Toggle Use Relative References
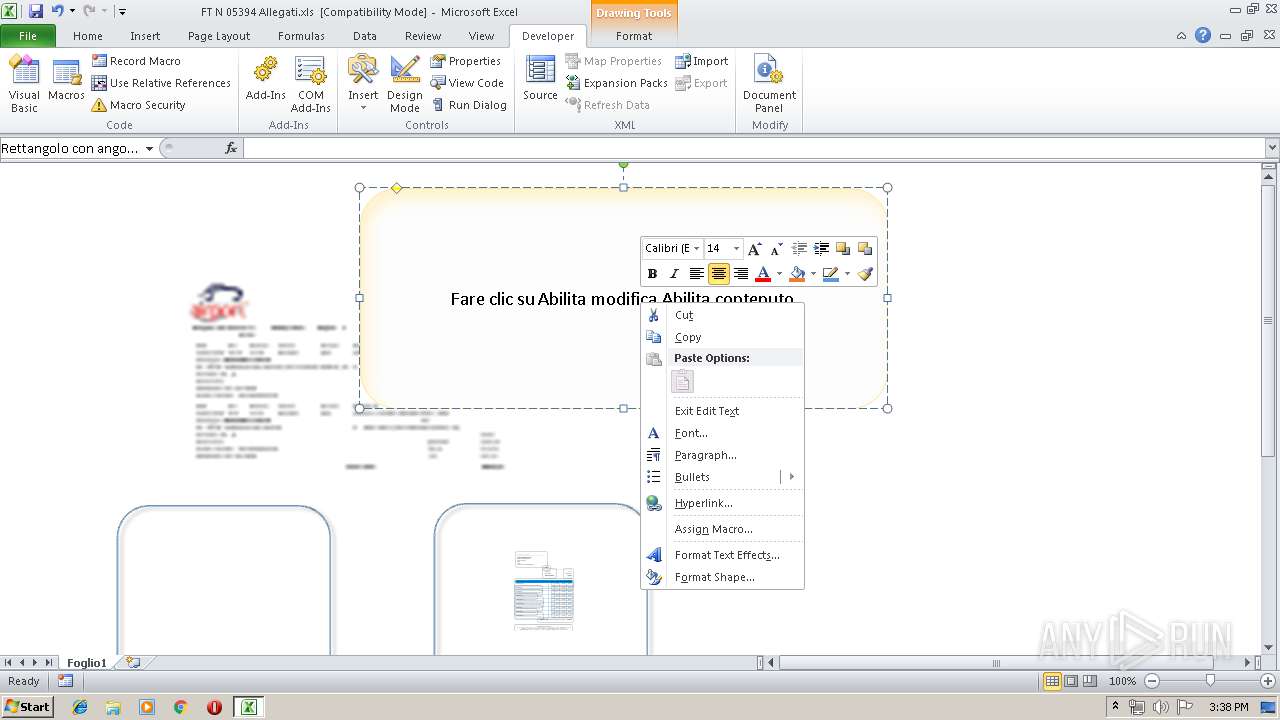1280x720 pixels. 161,83
